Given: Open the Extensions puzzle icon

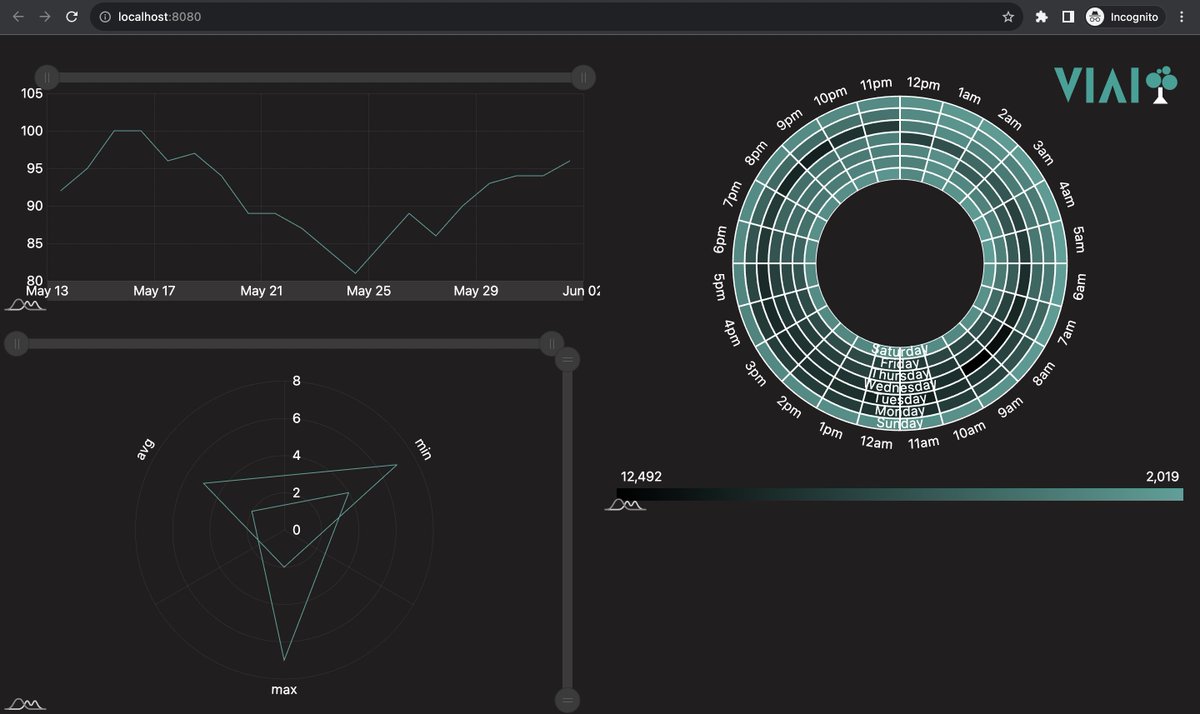Looking at the screenshot, I should click(x=1042, y=17).
